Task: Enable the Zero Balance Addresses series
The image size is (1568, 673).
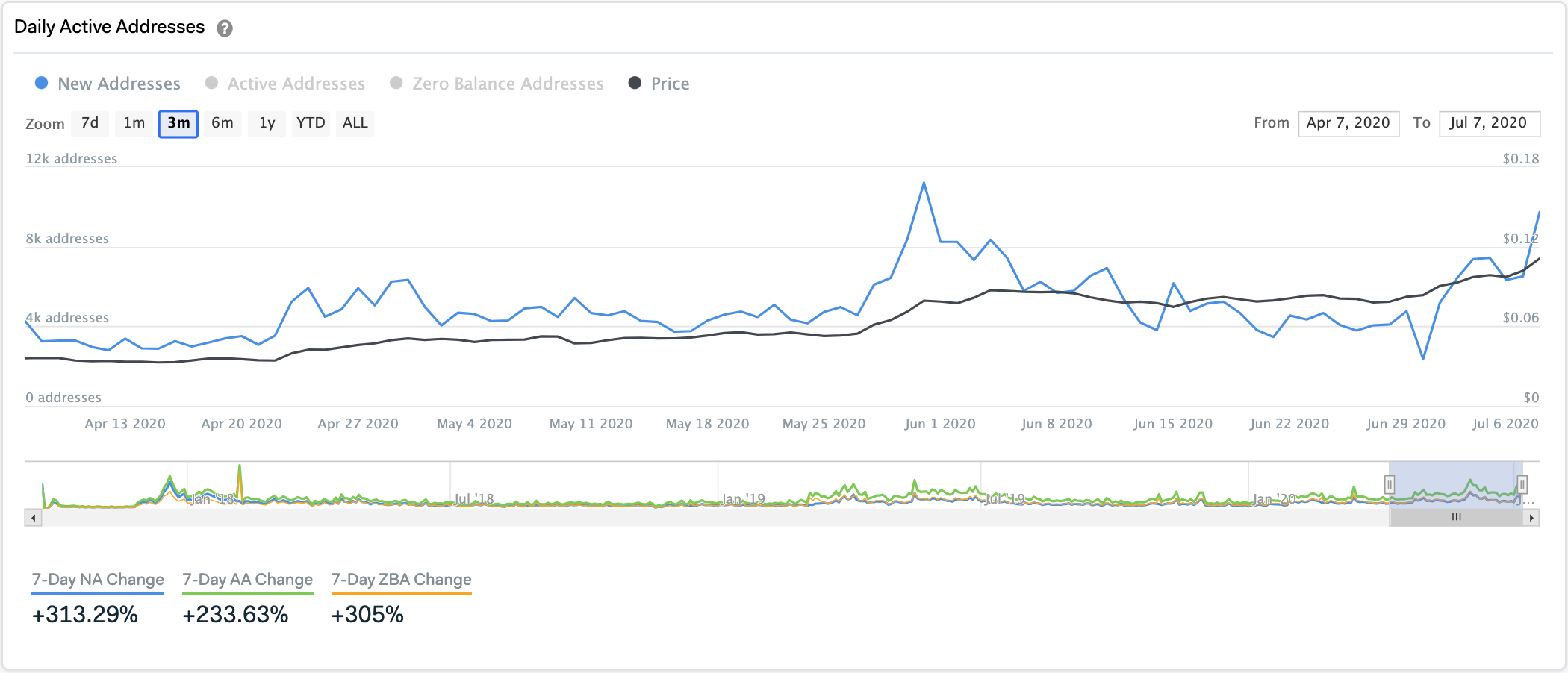Action: (507, 84)
